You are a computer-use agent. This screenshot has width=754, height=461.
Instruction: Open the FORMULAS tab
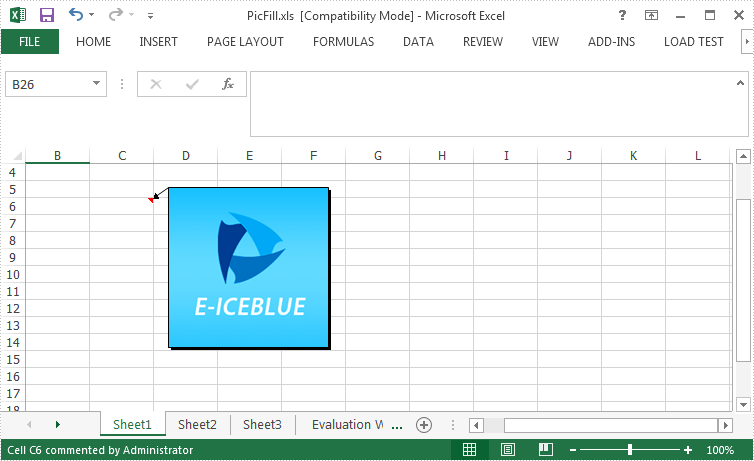[x=343, y=42]
